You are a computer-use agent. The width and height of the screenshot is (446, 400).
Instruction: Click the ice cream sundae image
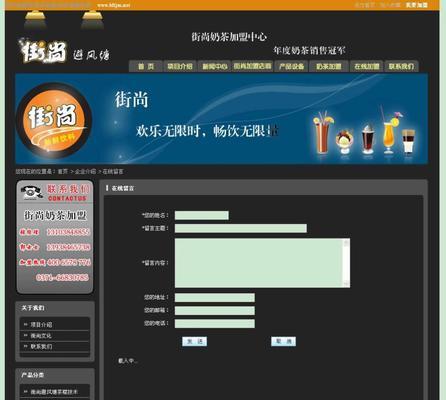(x=344, y=142)
